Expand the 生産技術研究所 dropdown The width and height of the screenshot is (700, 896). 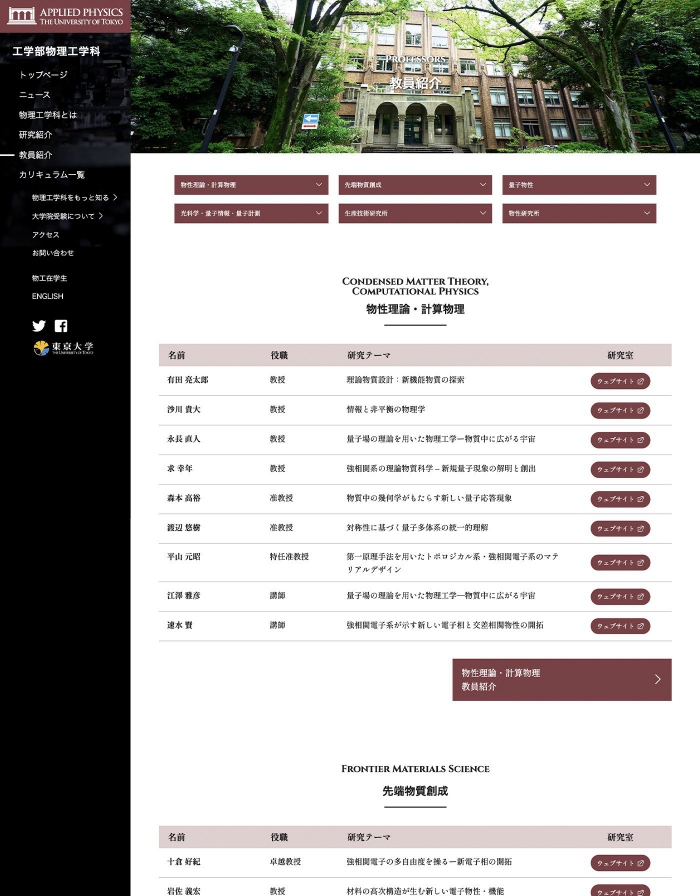415,213
